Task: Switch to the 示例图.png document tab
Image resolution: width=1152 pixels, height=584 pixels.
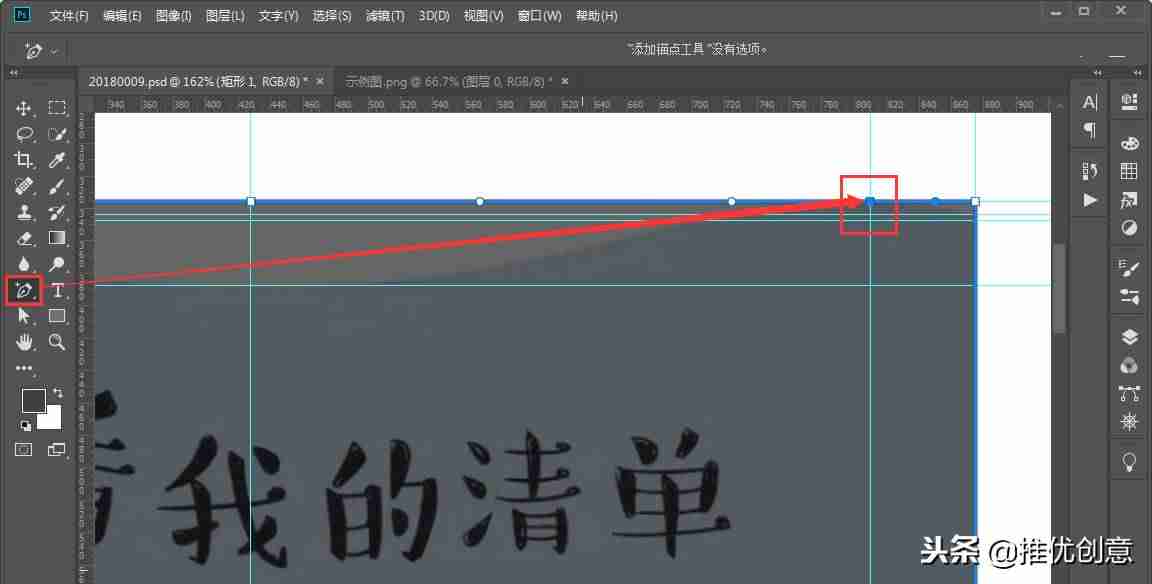Action: click(x=449, y=82)
